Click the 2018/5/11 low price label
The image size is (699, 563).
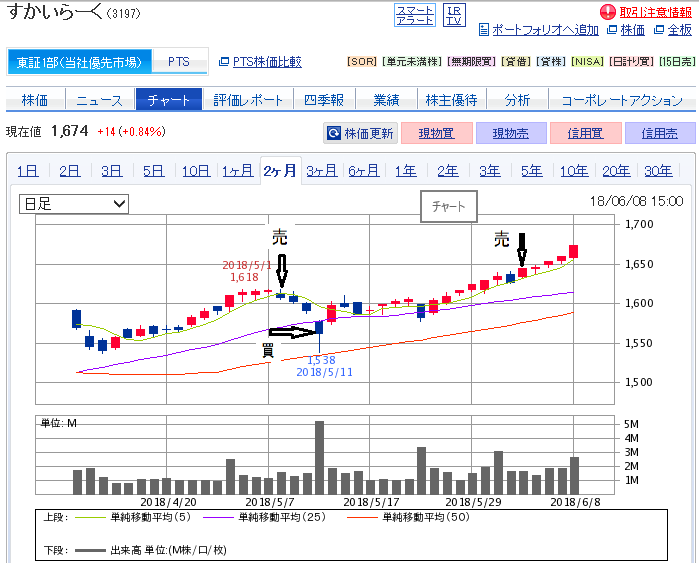click(x=324, y=366)
